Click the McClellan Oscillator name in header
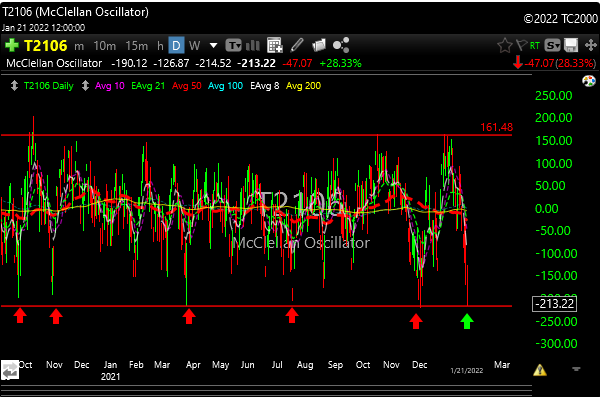This screenshot has width=600, height=397. 54,63
